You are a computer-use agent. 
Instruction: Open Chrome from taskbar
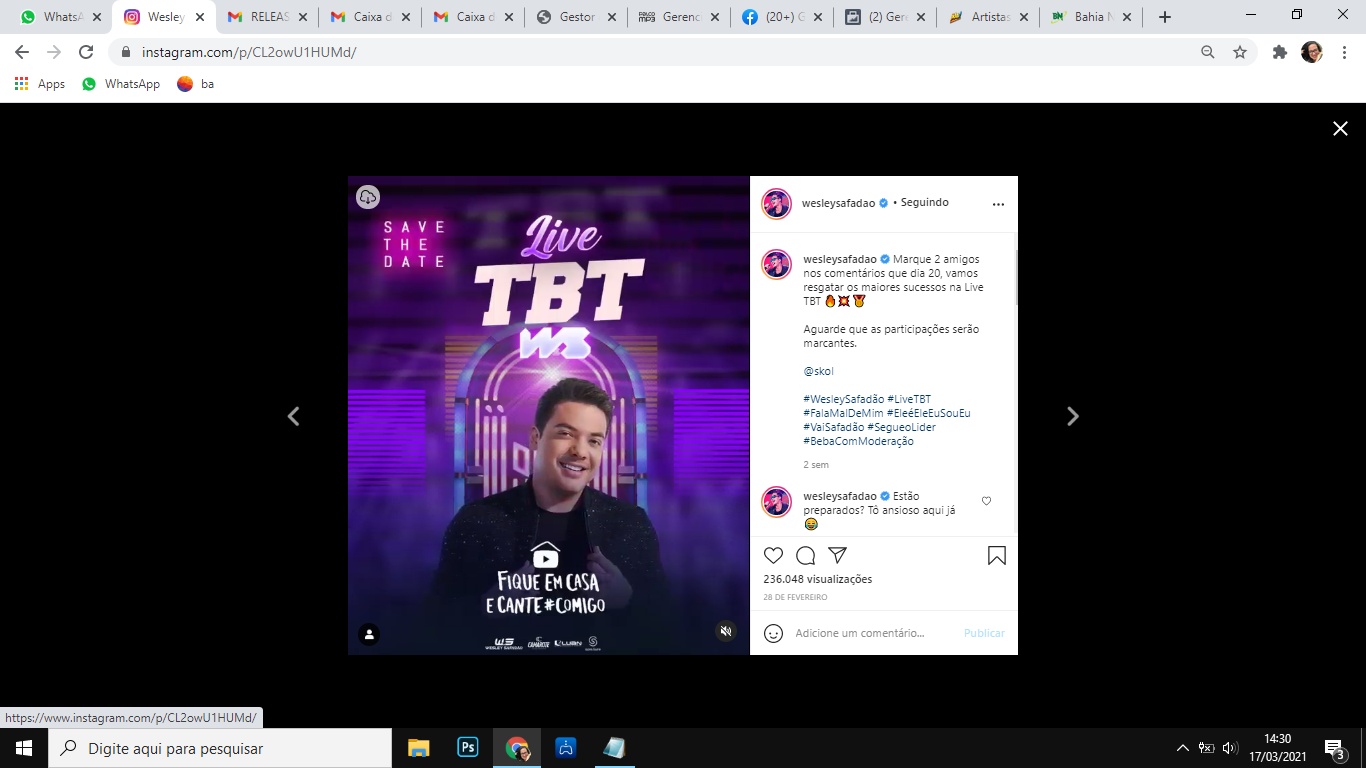pos(517,748)
